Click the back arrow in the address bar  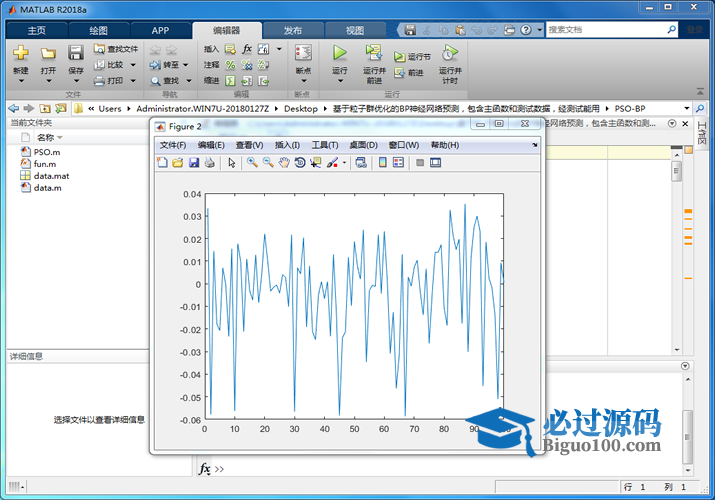(14, 108)
